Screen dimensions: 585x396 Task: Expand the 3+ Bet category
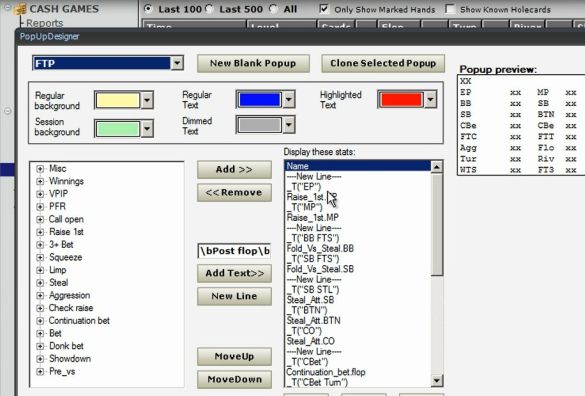(40, 245)
